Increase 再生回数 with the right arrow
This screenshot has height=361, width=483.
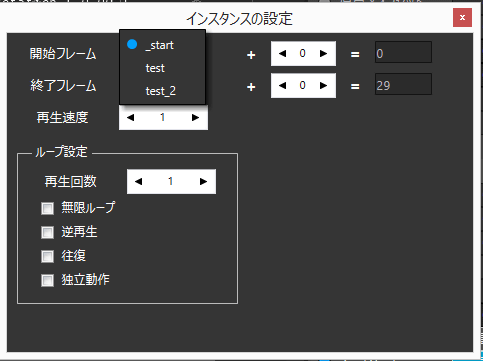[x=203, y=181]
